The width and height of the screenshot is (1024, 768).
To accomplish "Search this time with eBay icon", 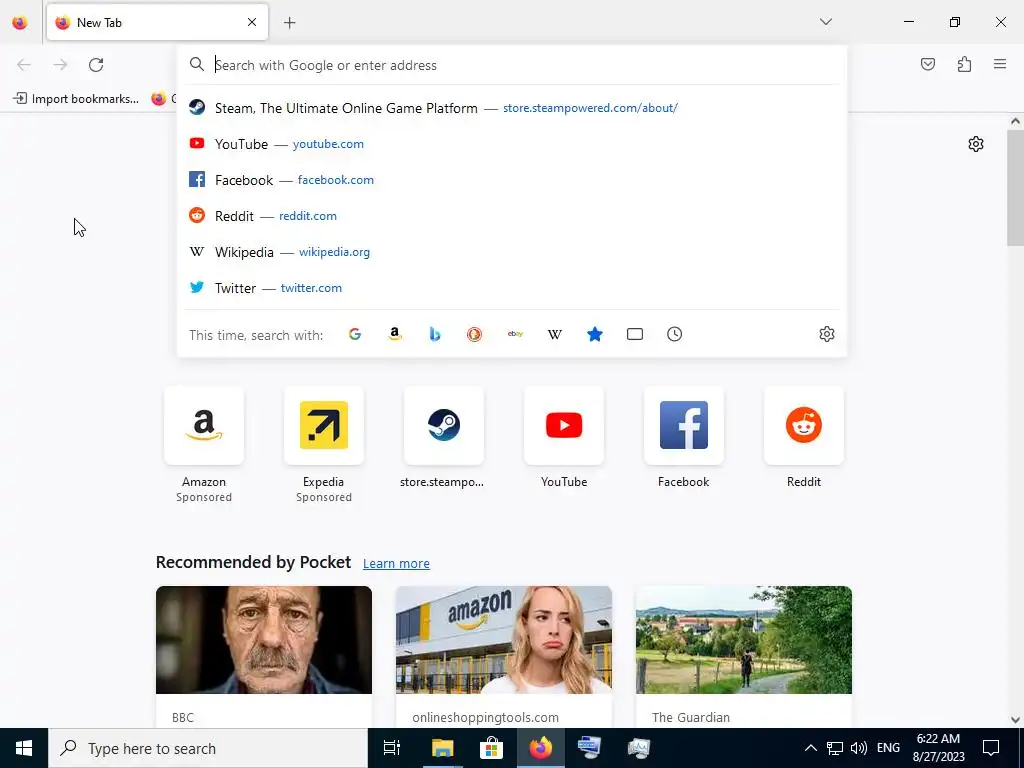I will [x=515, y=334].
